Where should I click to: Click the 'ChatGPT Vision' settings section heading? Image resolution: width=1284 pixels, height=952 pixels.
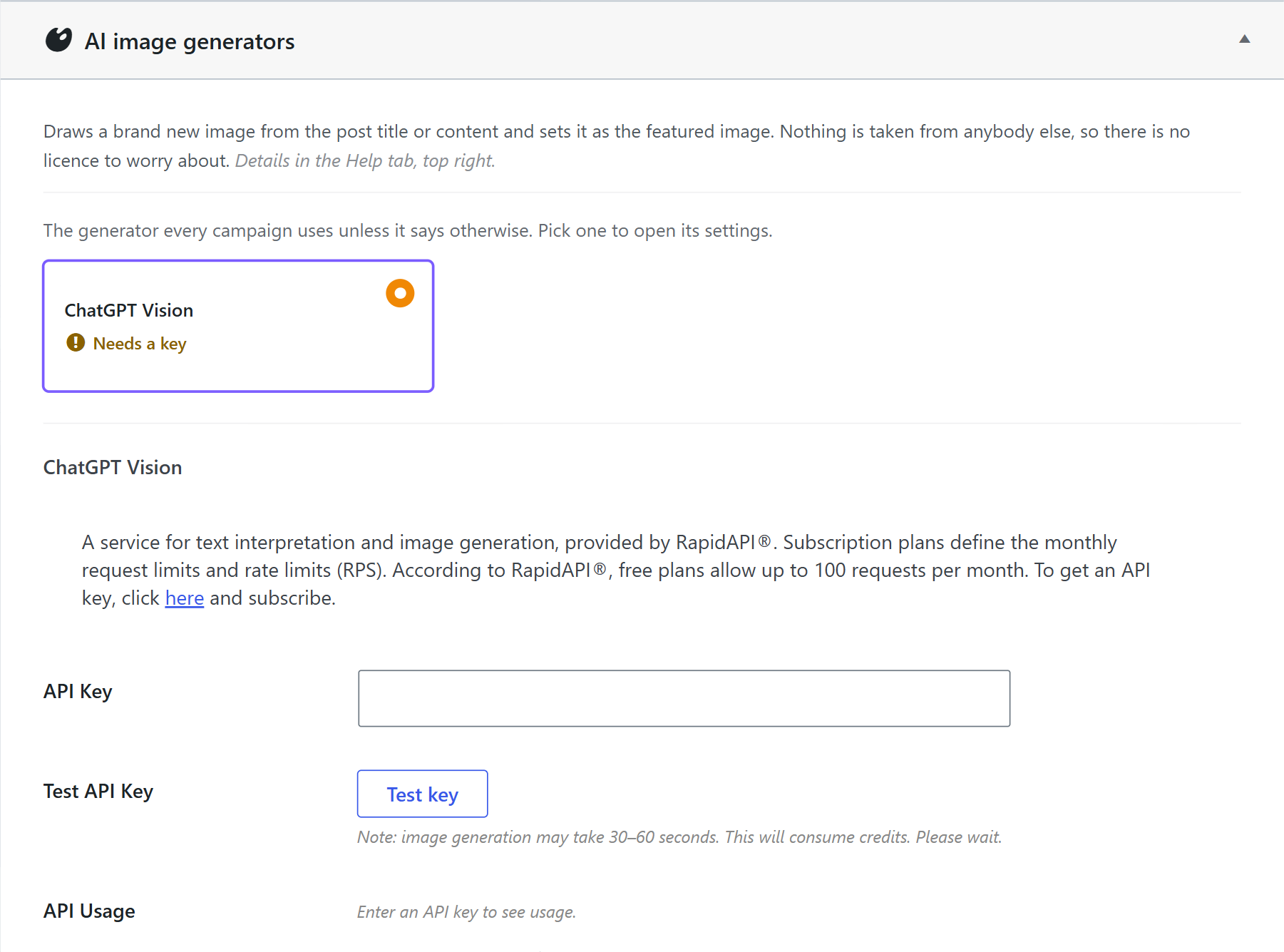(x=113, y=467)
